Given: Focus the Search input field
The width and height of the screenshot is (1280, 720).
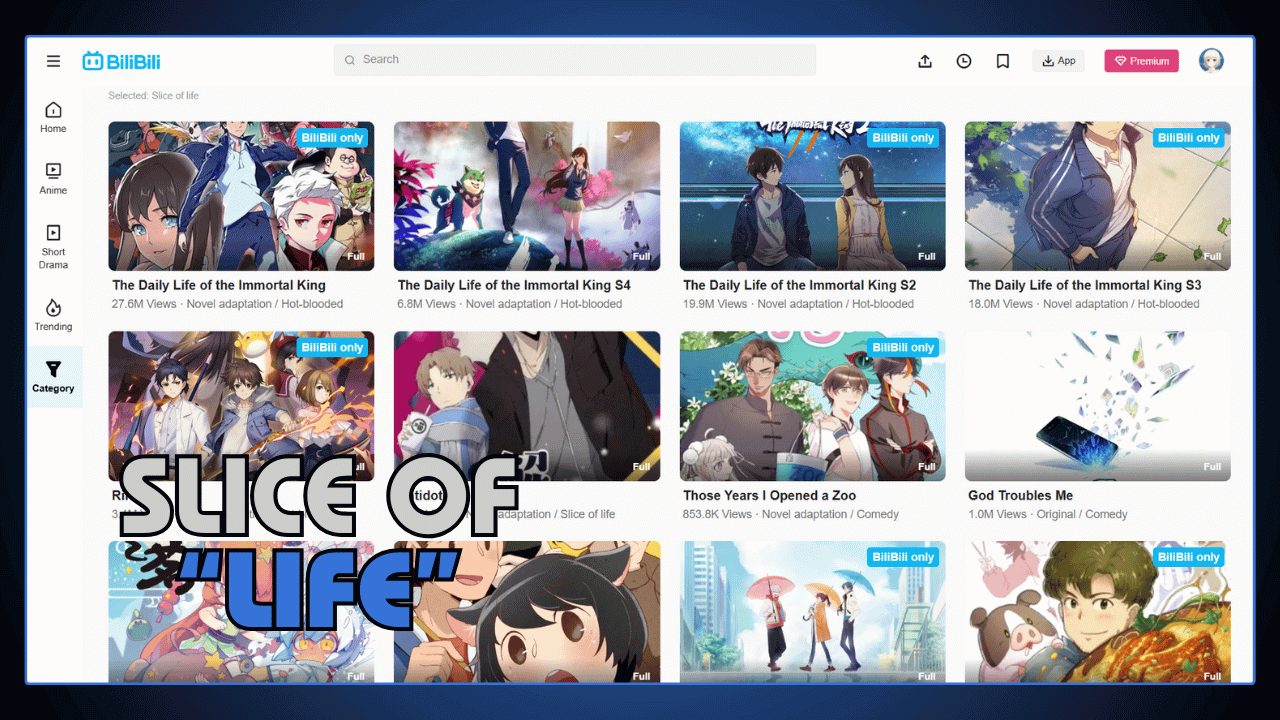Looking at the screenshot, I should tap(575, 60).
